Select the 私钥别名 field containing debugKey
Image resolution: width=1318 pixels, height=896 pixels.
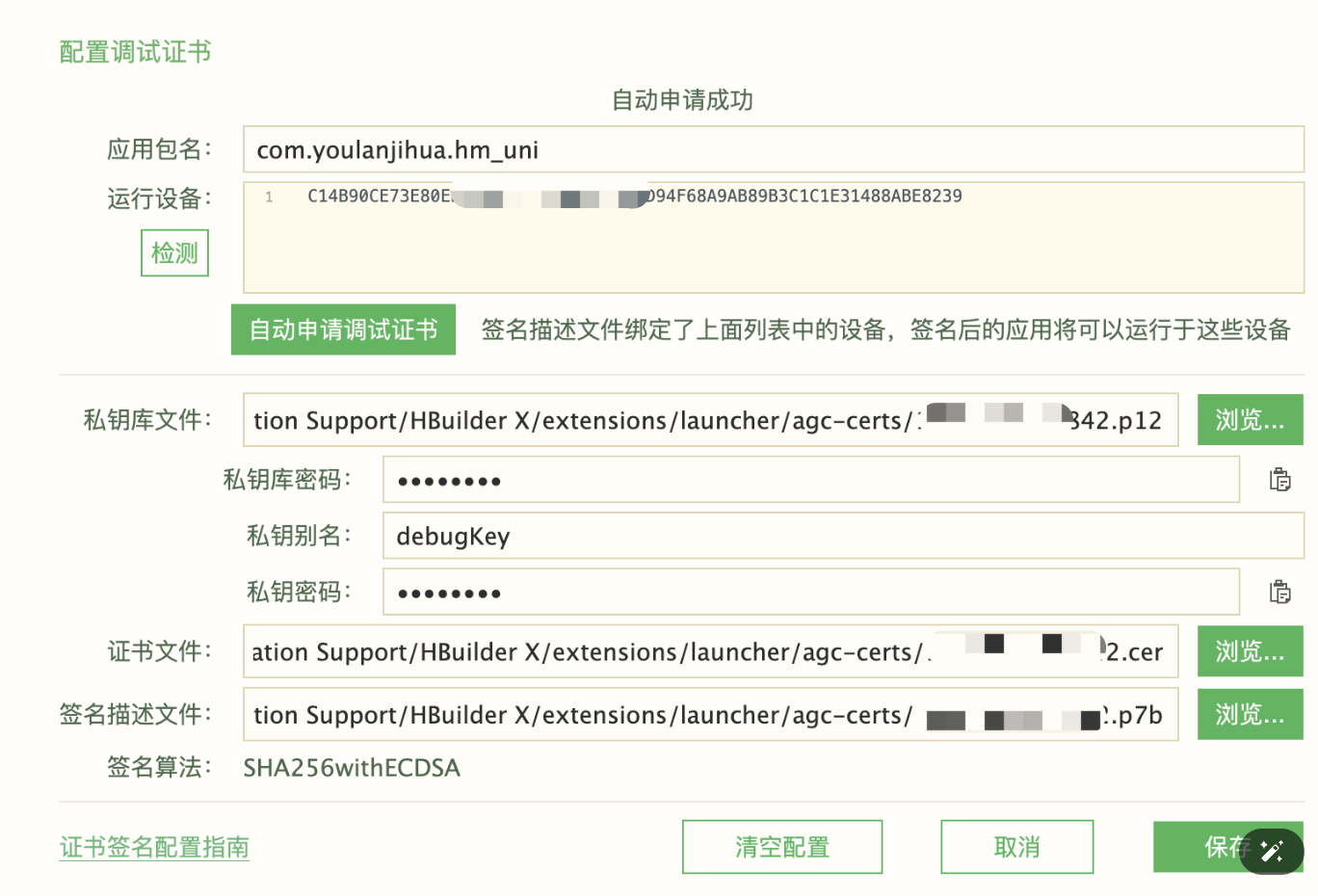[843, 536]
